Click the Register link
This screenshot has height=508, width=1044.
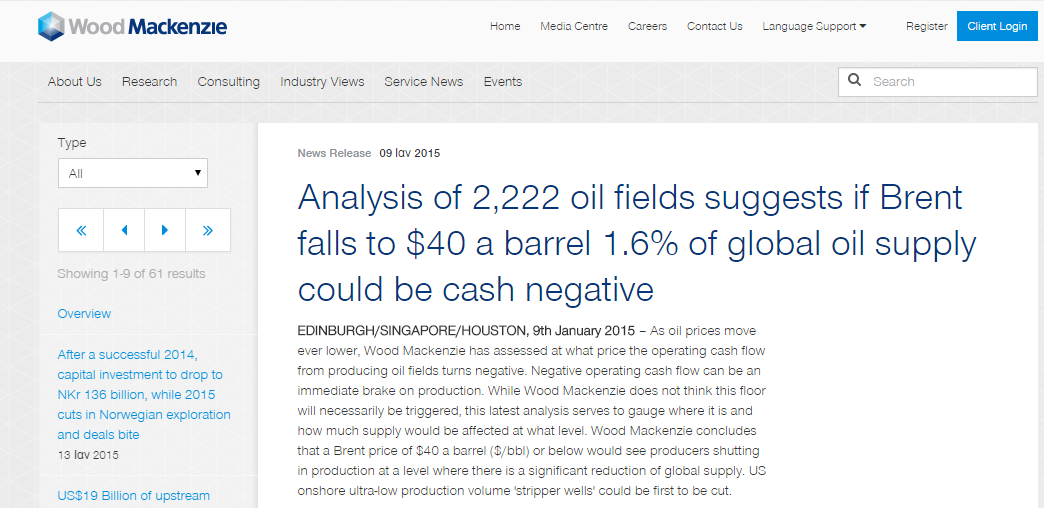pyautogui.click(x=927, y=27)
